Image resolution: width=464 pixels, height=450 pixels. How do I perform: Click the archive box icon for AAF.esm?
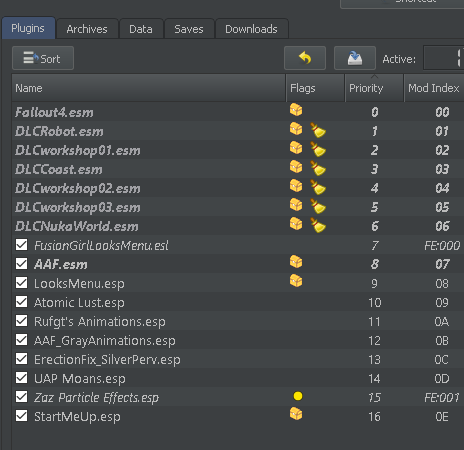point(296,262)
